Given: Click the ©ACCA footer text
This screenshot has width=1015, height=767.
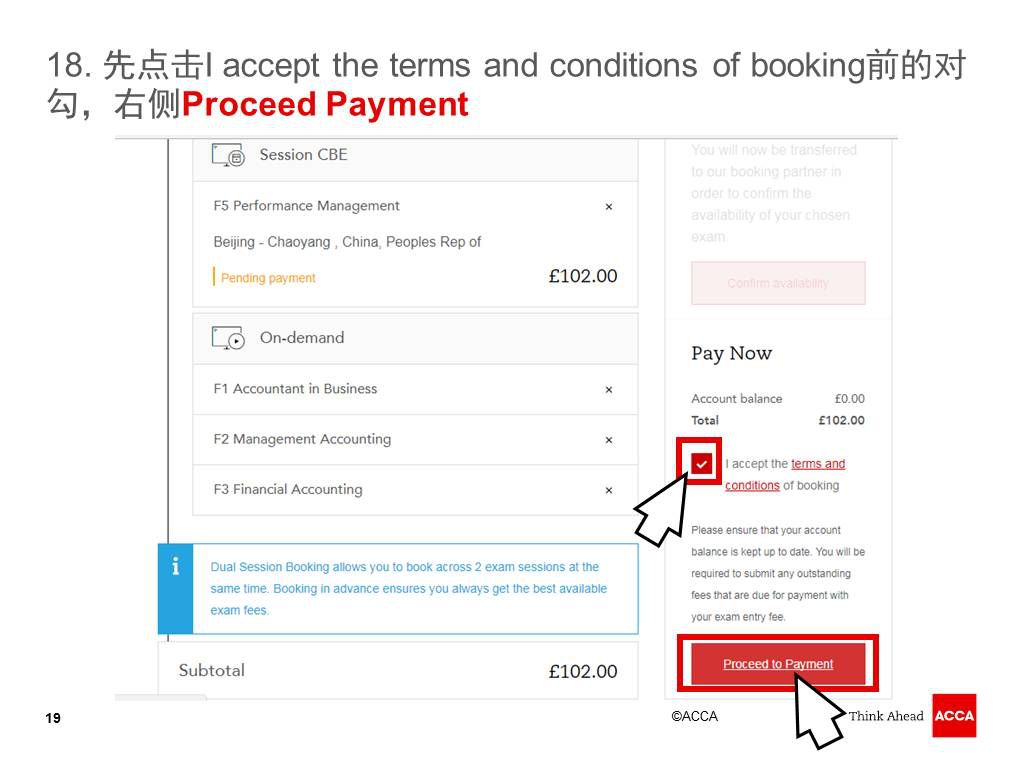Looking at the screenshot, I should 693,716.
